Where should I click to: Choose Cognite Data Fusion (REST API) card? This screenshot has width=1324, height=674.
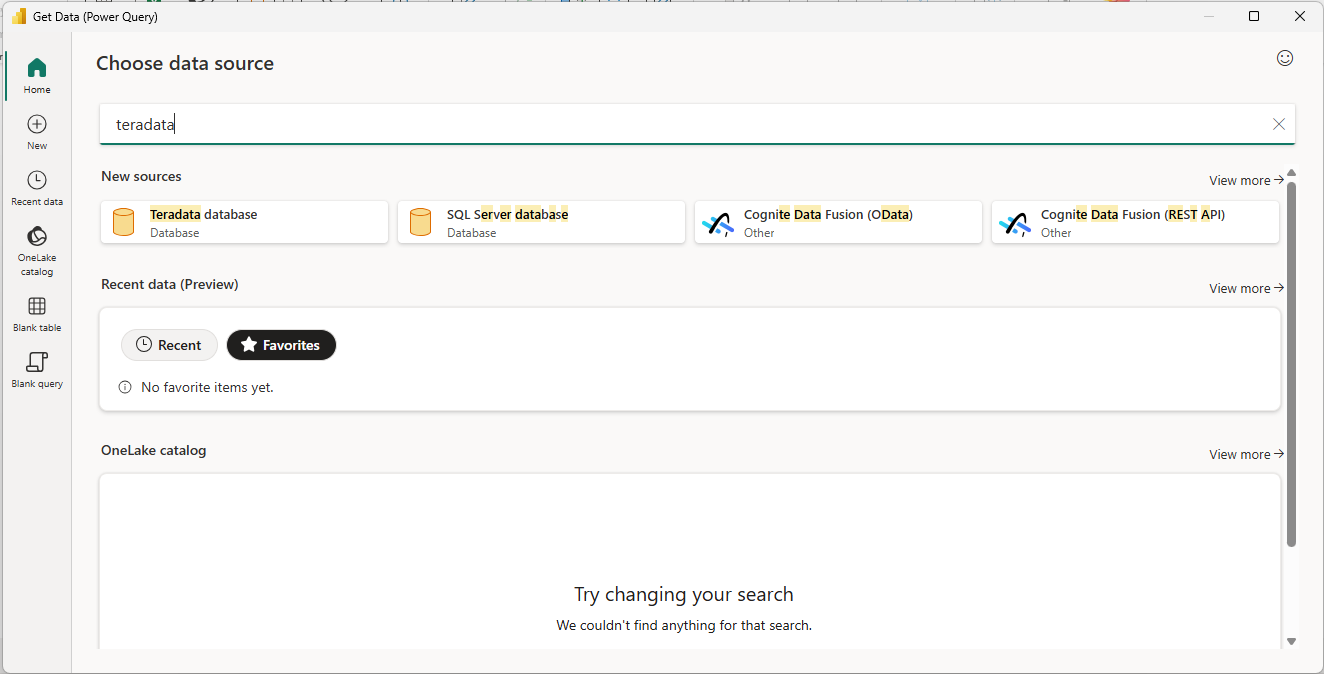click(1135, 222)
